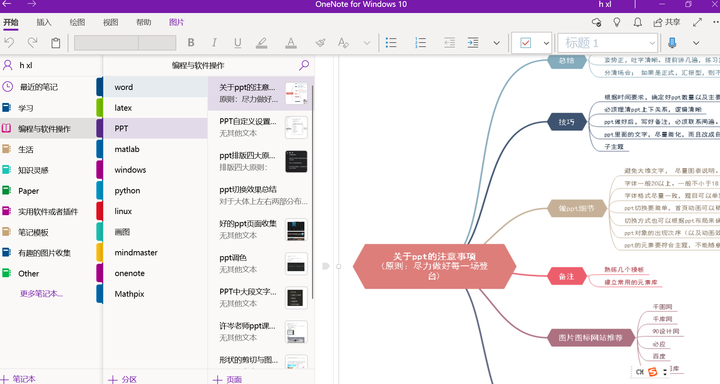Toggle bold formatting
The image size is (720, 384).
click(x=191, y=43)
